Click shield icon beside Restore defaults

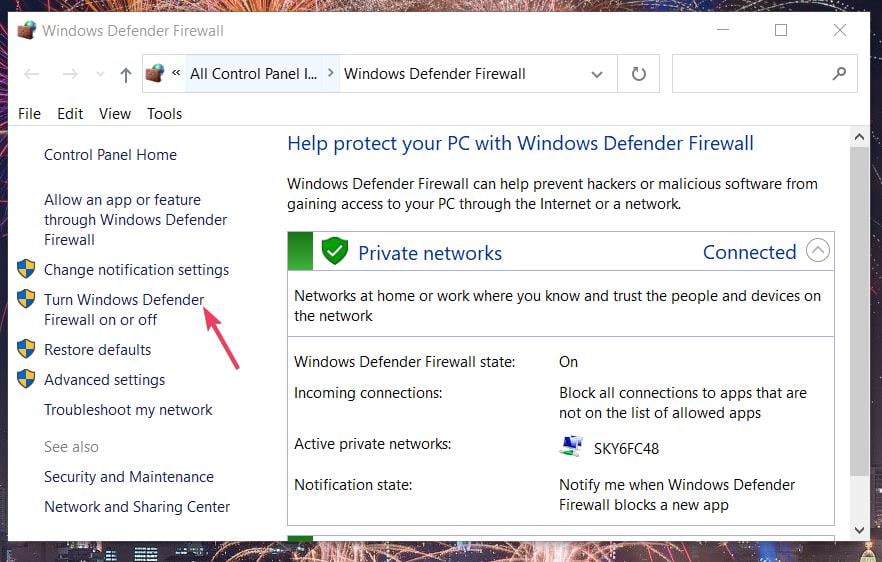point(26,349)
